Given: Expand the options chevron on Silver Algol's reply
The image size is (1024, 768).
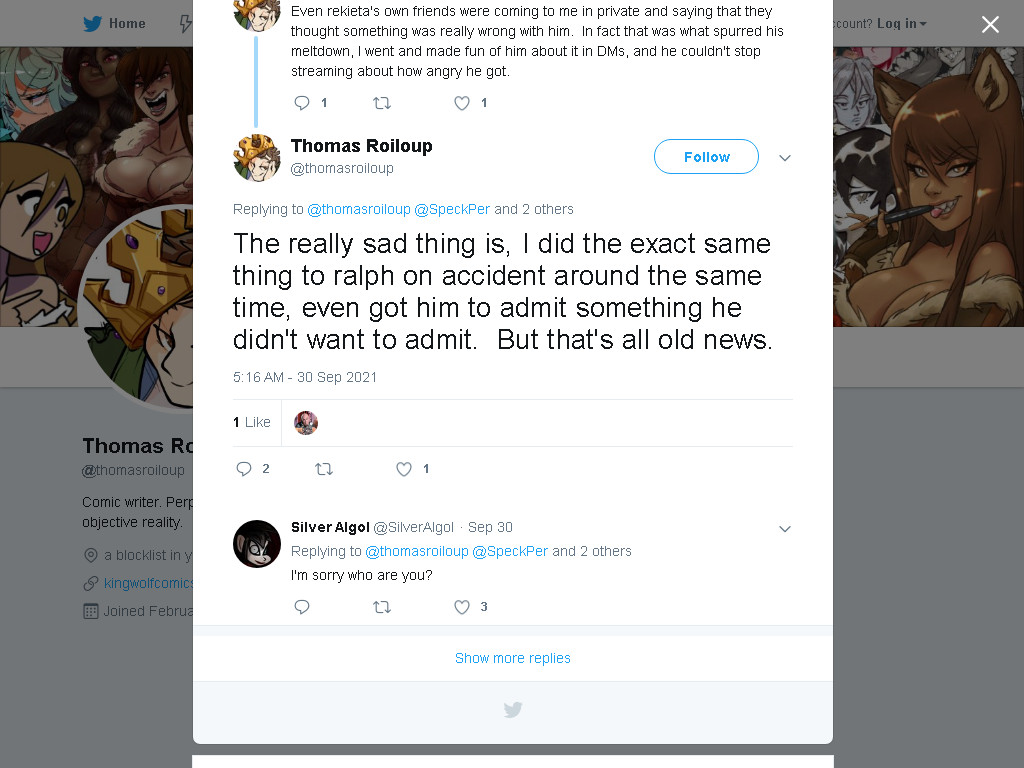Looking at the screenshot, I should point(785,528).
